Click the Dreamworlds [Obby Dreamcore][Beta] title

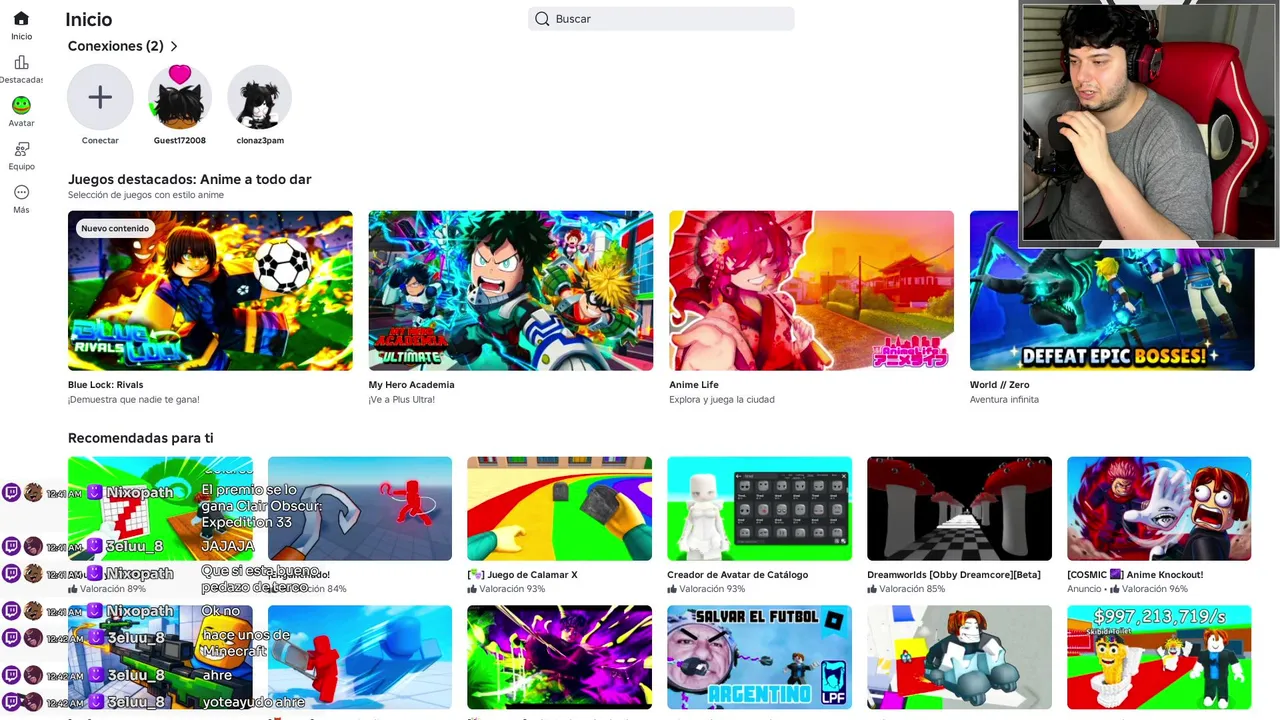[x=953, y=575]
